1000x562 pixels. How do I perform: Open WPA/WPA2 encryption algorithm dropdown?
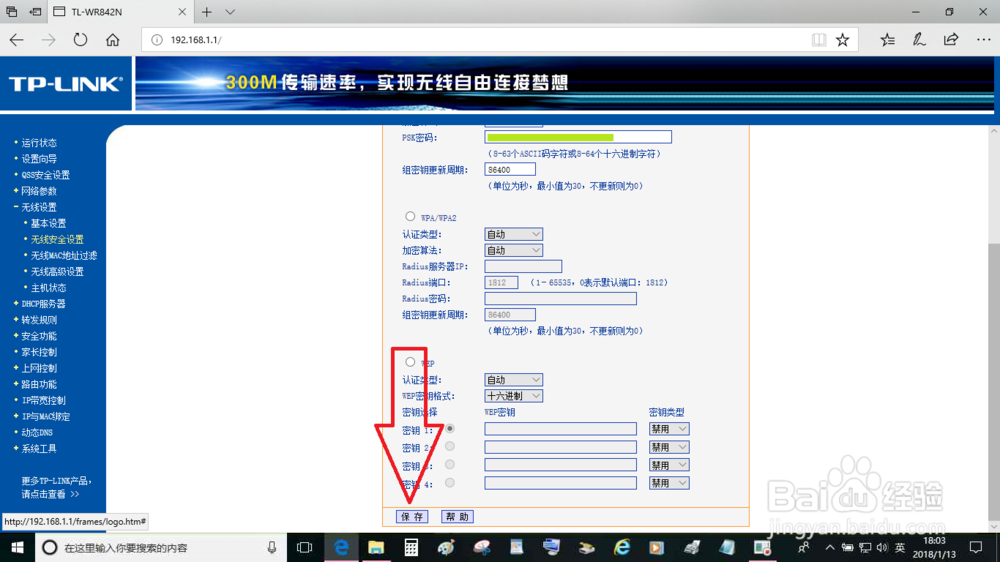click(513, 250)
